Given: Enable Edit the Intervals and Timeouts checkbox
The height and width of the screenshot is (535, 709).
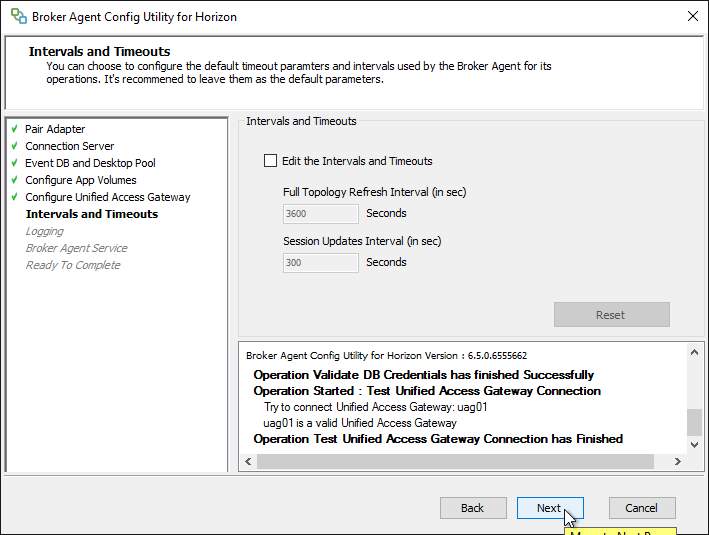Looking at the screenshot, I should point(270,161).
